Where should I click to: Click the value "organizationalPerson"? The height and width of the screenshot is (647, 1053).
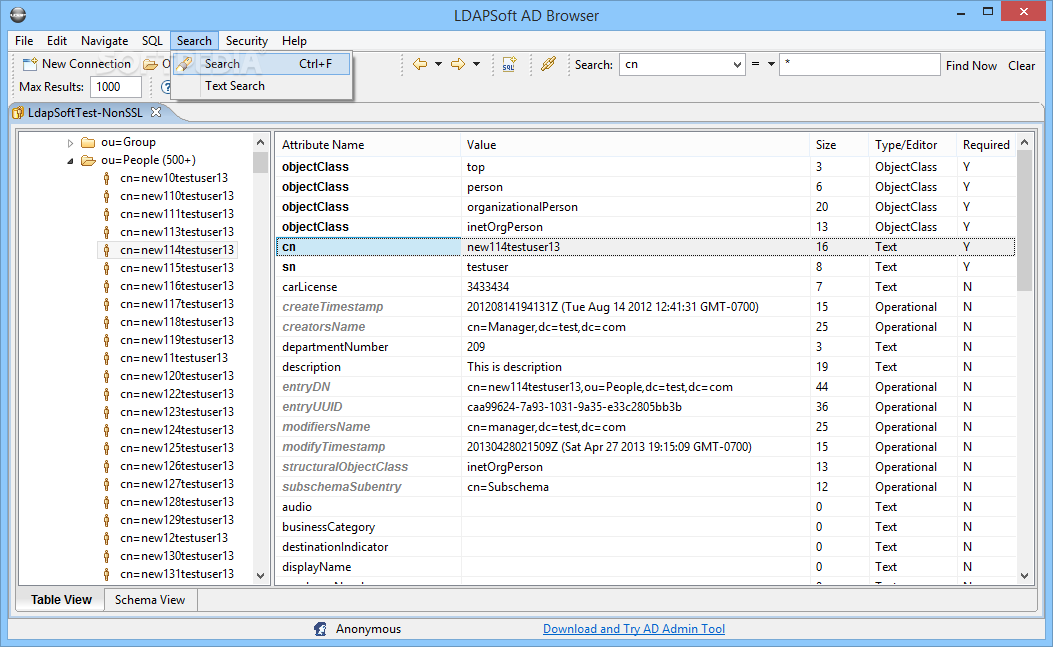(522, 207)
